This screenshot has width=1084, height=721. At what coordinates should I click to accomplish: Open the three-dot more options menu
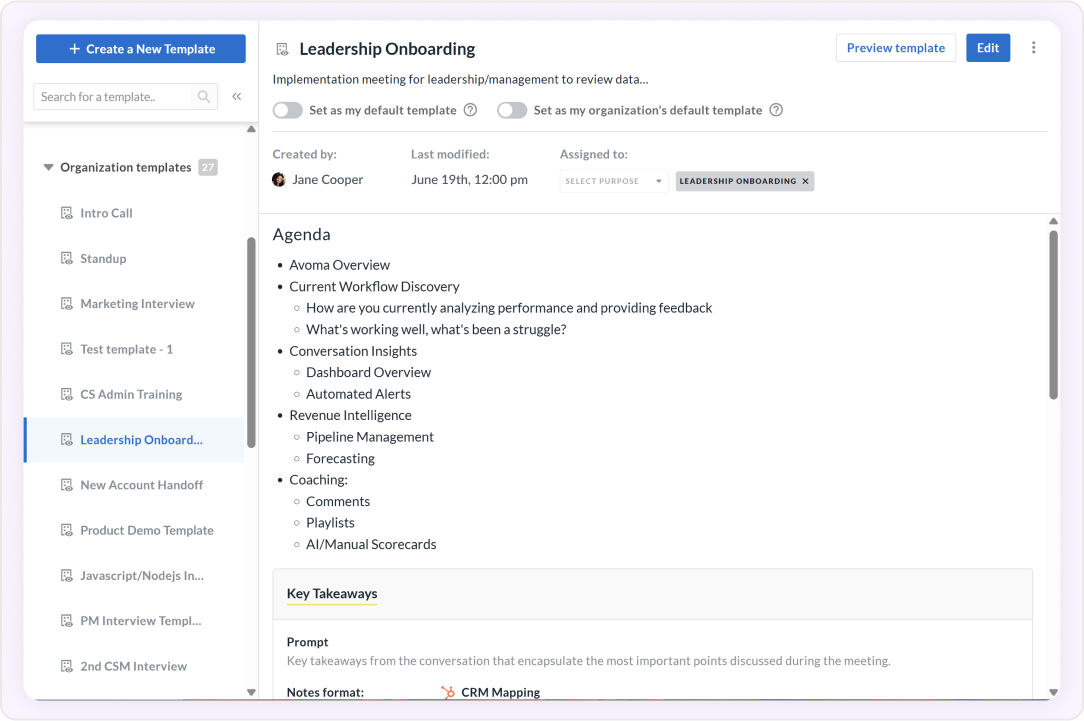coord(1034,48)
